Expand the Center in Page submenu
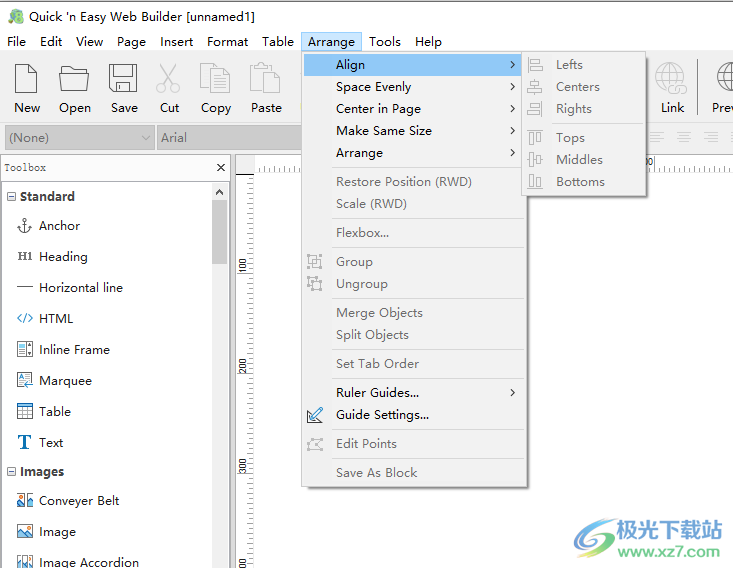The width and height of the screenshot is (733, 568). coord(414,108)
